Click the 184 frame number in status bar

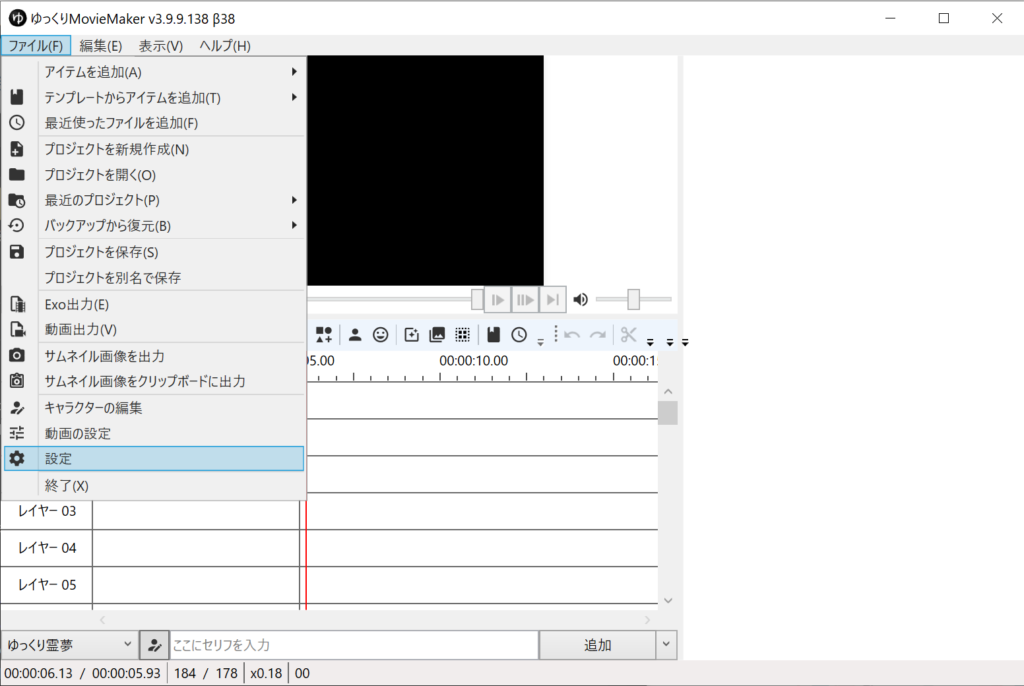(185, 674)
